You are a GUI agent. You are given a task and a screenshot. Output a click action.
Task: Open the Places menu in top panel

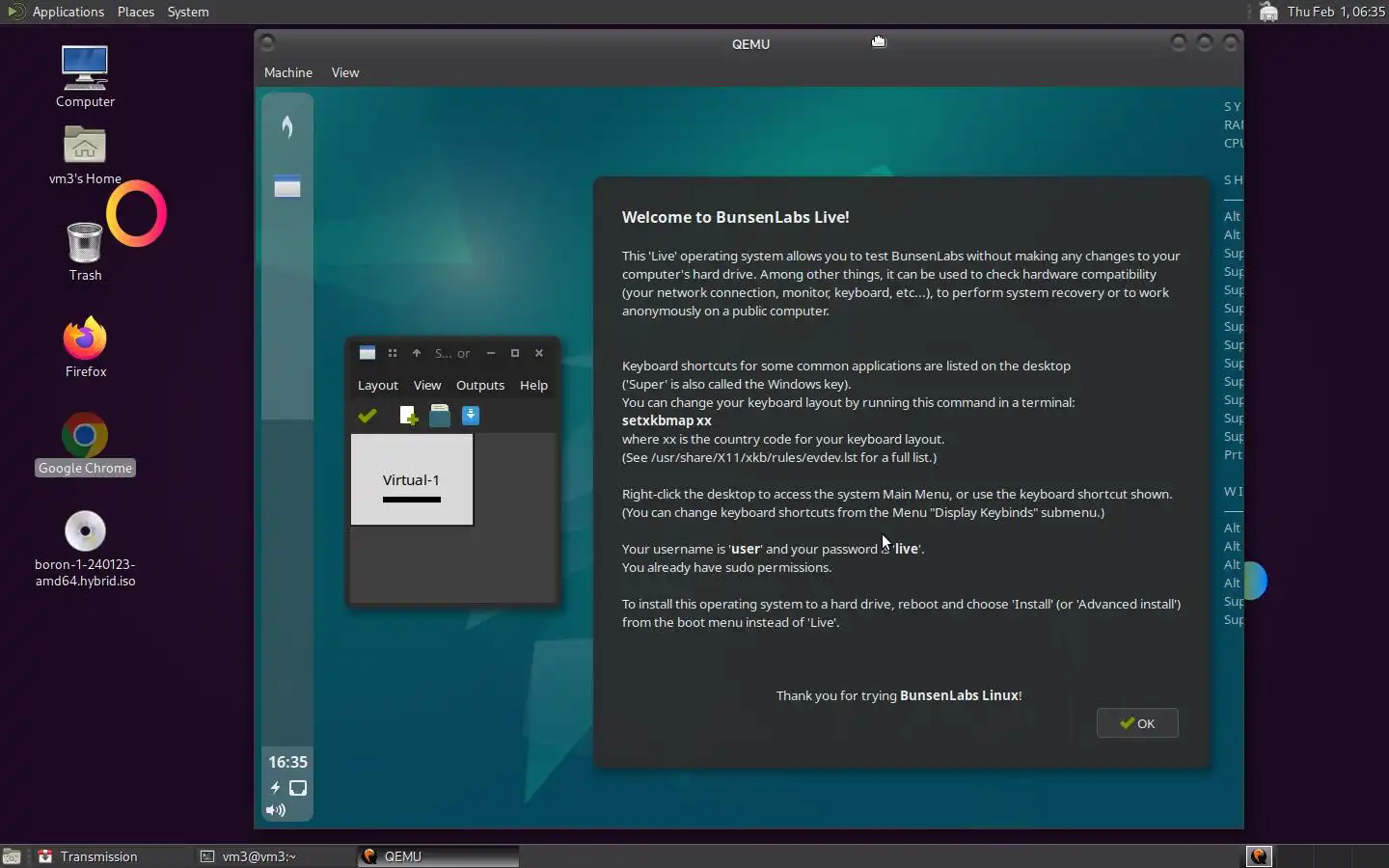point(136,12)
